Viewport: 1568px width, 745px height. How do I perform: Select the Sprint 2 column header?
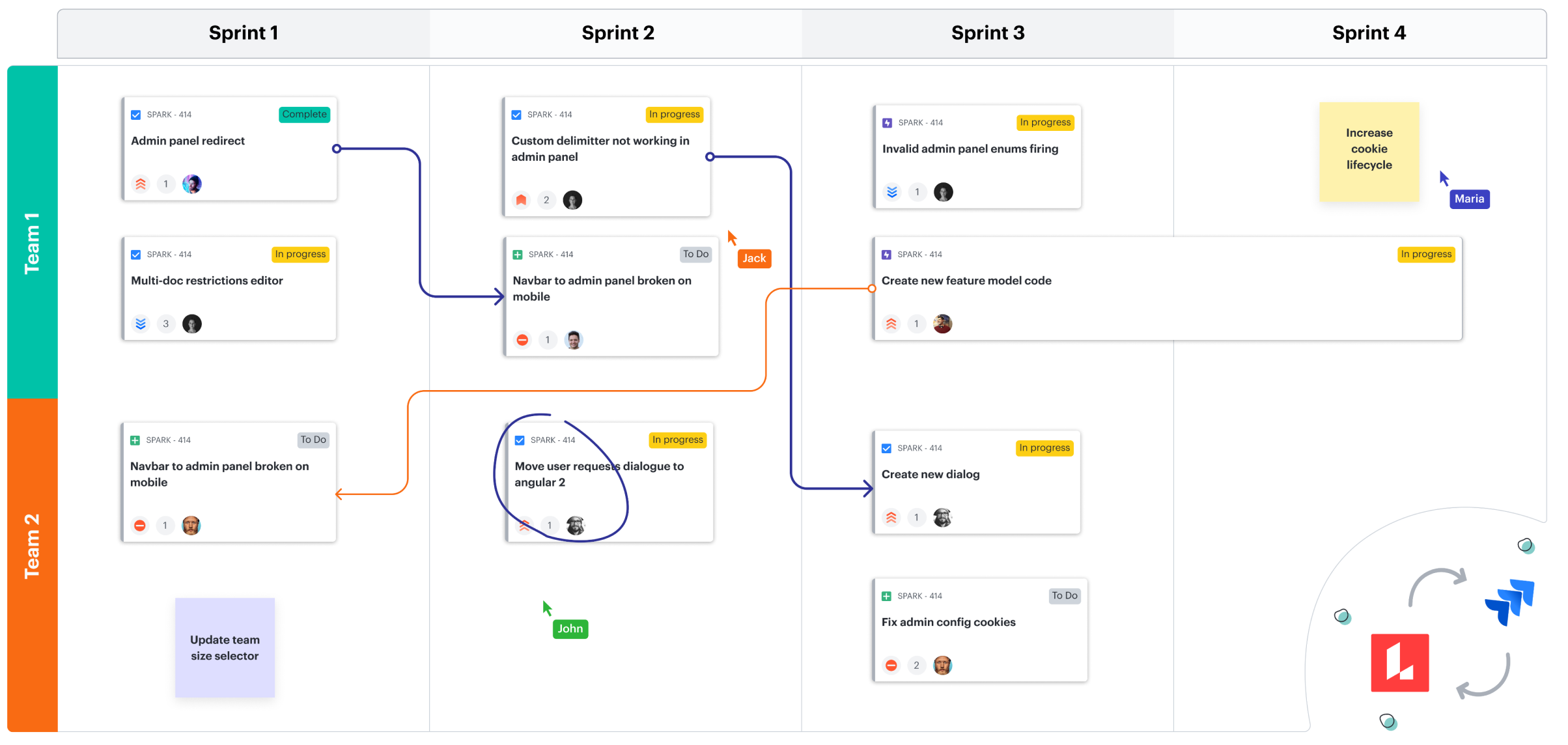616,33
